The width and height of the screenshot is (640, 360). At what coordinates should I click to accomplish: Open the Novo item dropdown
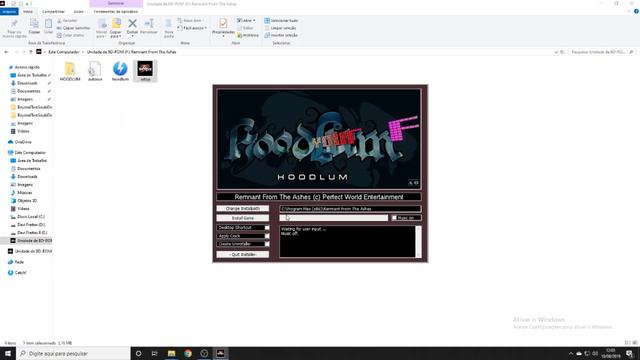tap(191, 20)
